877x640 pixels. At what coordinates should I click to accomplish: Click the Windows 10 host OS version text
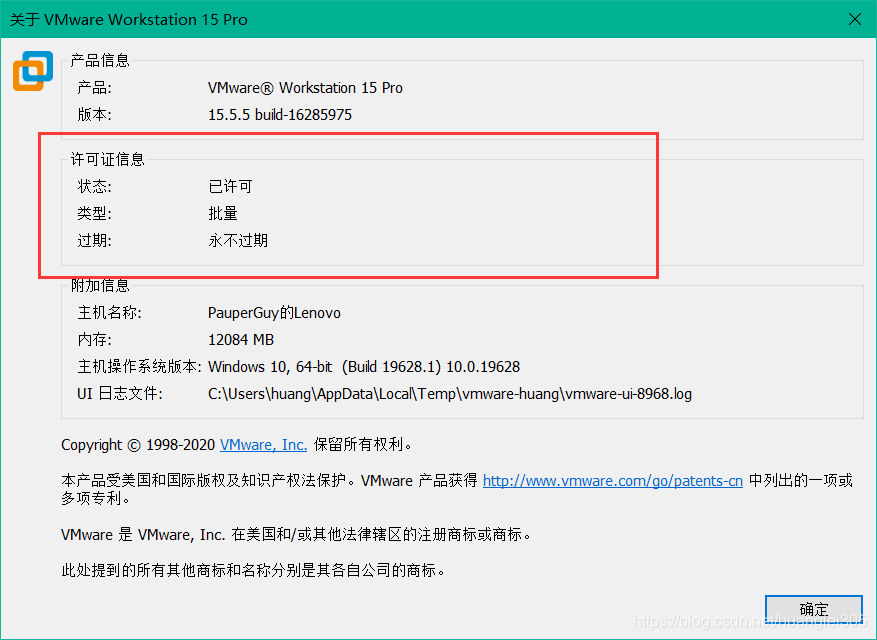365,366
